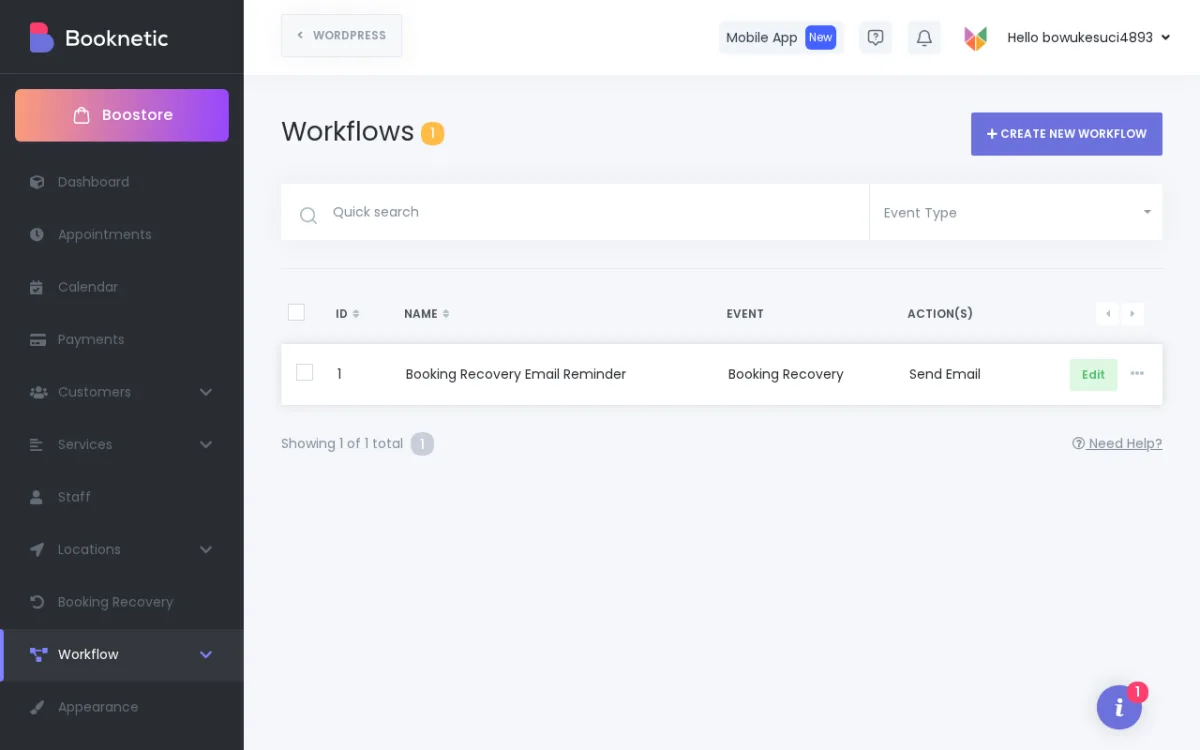The height and width of the screenshot is (750, 1200).
Task: Click the Calendar icon in sidebar
Action: pyautogui.click(x=37, y=287)
